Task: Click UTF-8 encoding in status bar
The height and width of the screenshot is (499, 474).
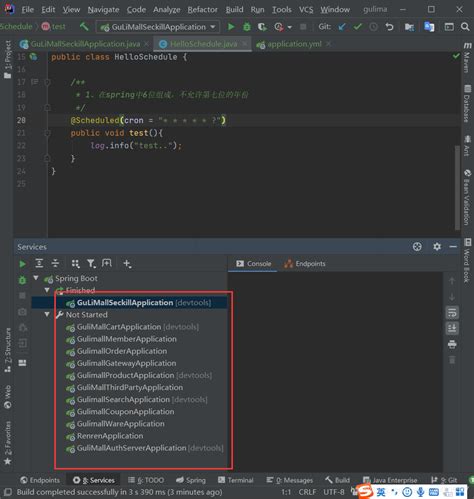Action: pyautogui.click(x=334, y=492)
